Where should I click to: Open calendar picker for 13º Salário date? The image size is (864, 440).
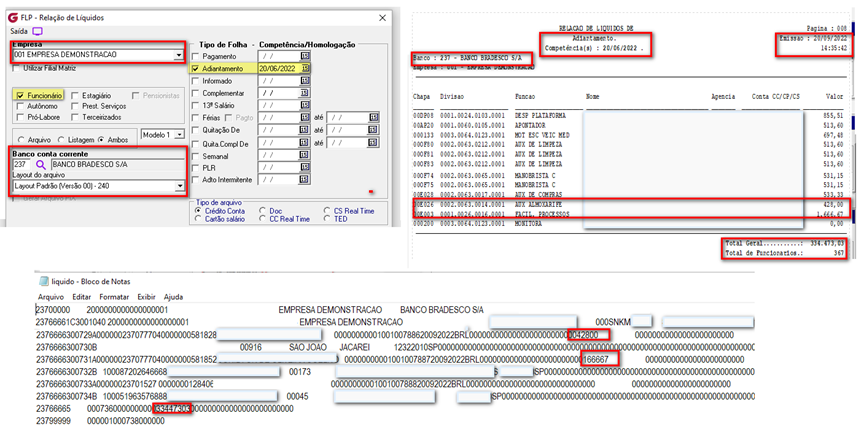pos(305,105)
